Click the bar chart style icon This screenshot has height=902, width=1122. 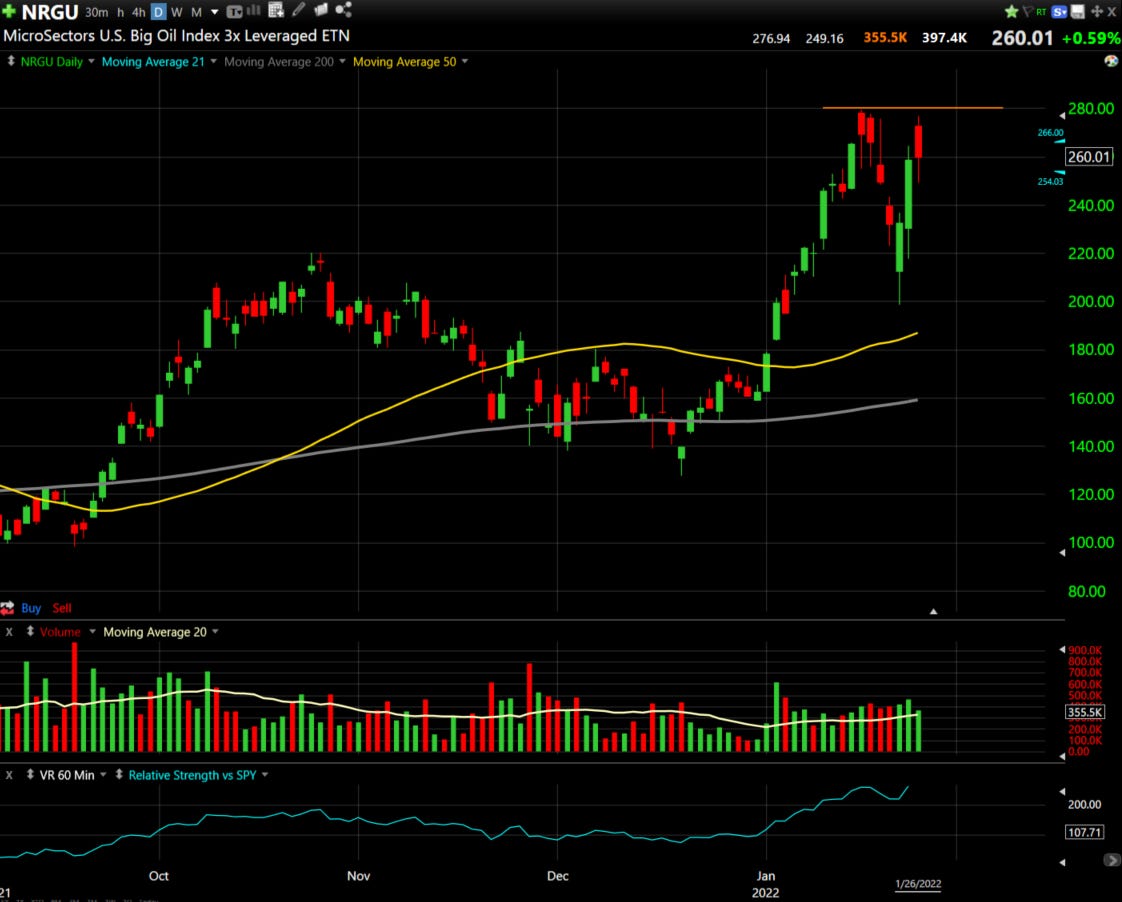coord(254,10)
